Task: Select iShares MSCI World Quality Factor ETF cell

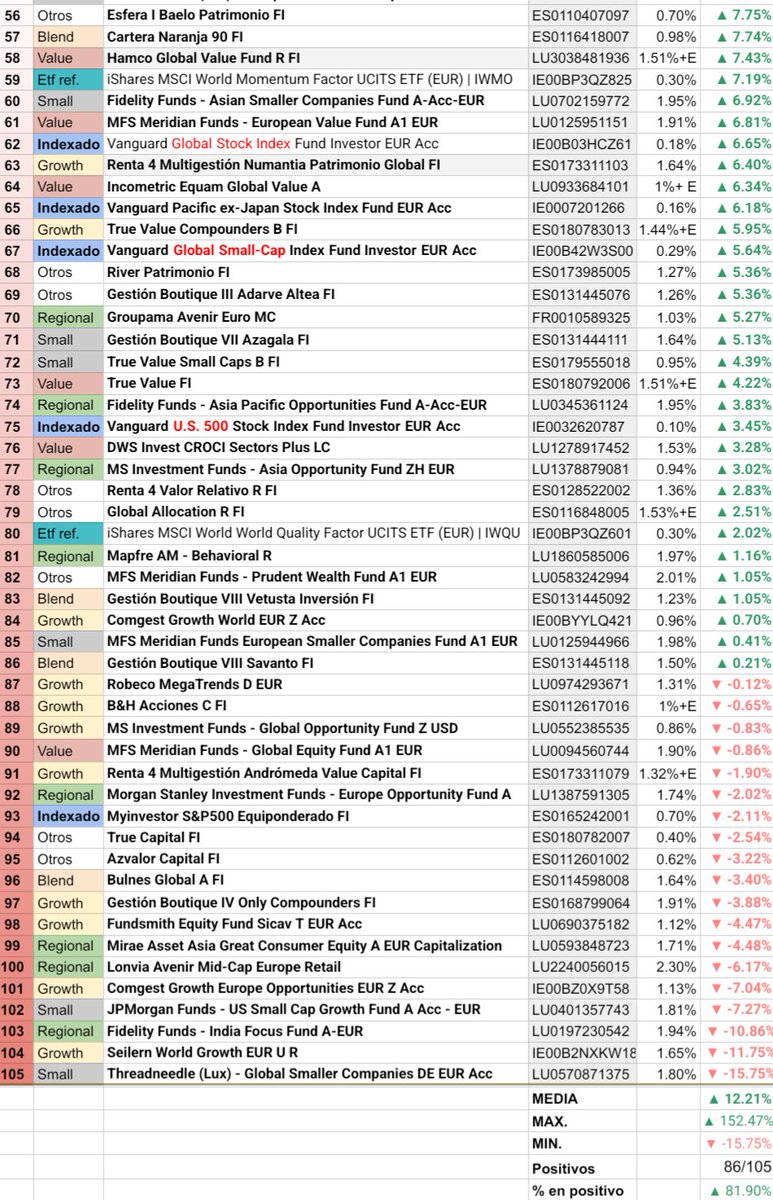Action: (314, 534)
